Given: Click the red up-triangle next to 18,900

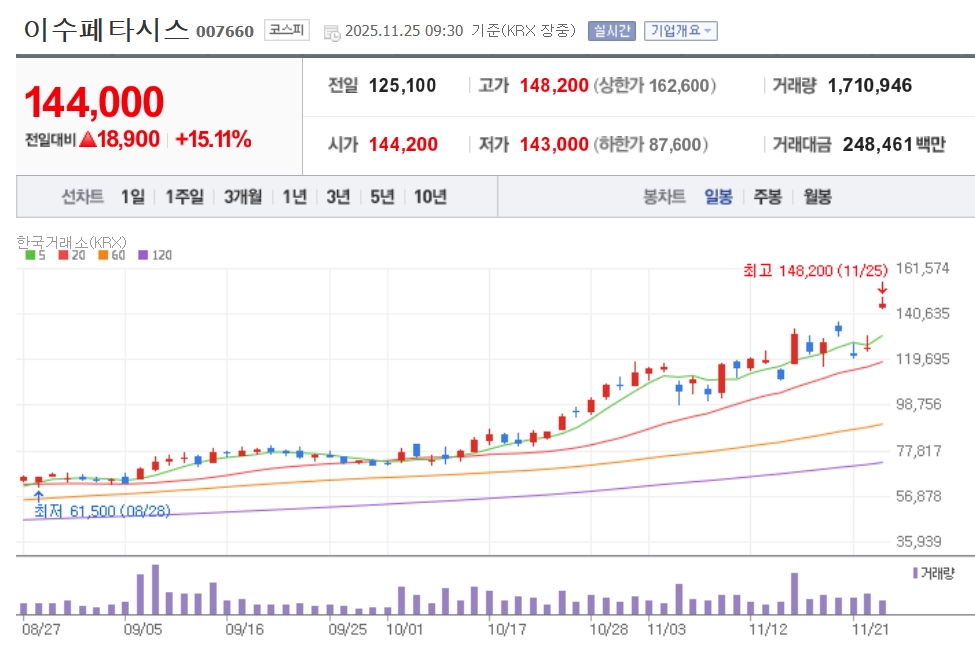Looking at the screenshot, I should click(88, 140).
